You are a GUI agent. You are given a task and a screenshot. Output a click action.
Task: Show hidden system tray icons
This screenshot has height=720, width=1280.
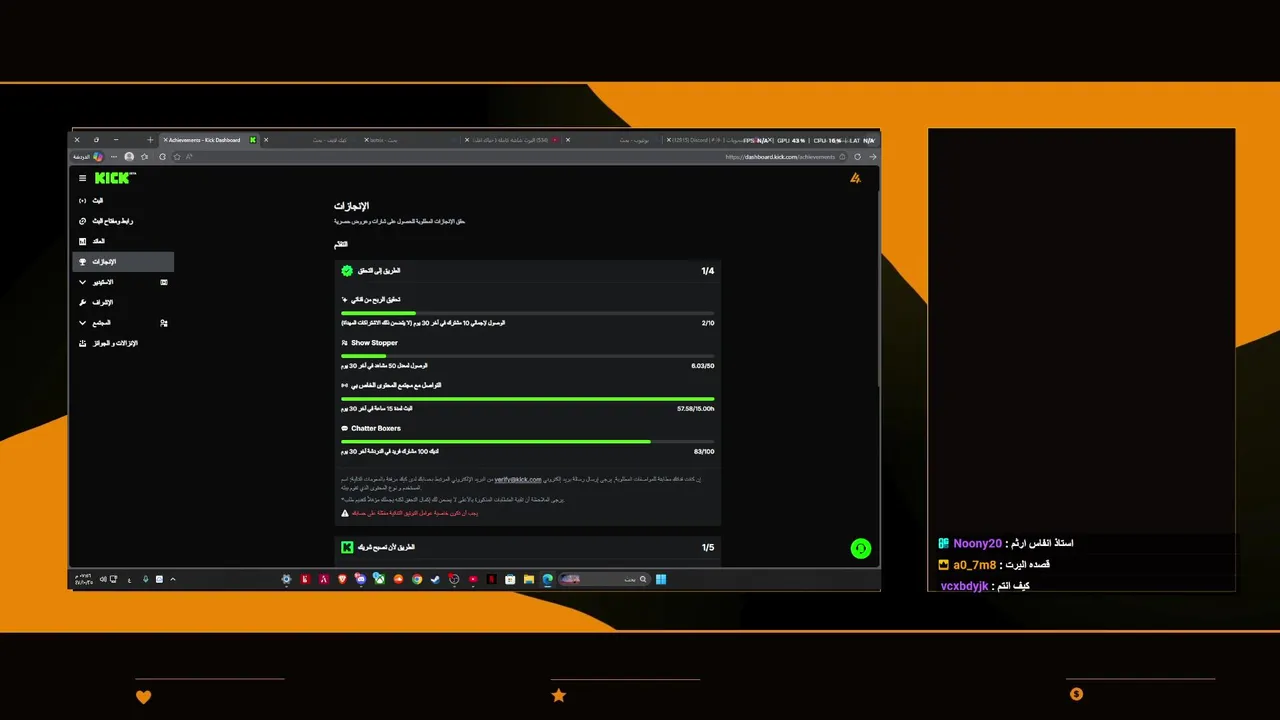click(x=173, y=579)
